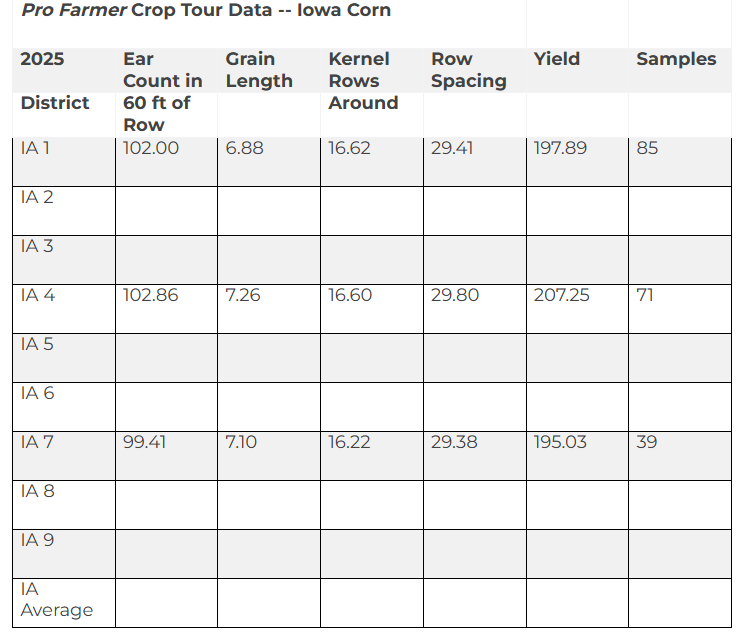Image resolution: width=745 pixels, height=635 pixels.
Task: Select the 102.00 ear count value
Action: (x=151, y=148)
